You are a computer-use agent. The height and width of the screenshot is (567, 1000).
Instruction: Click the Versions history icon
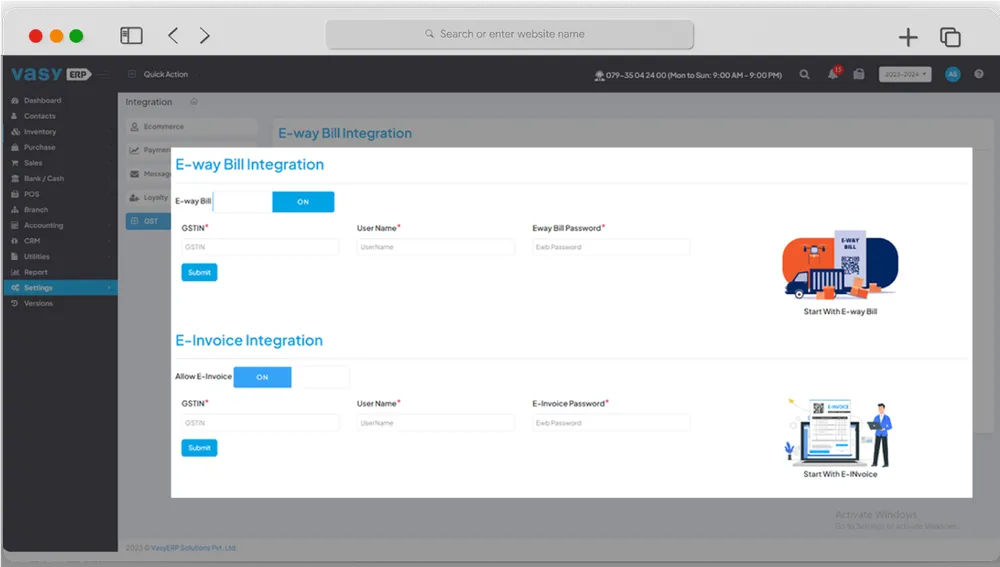[15, 304]
